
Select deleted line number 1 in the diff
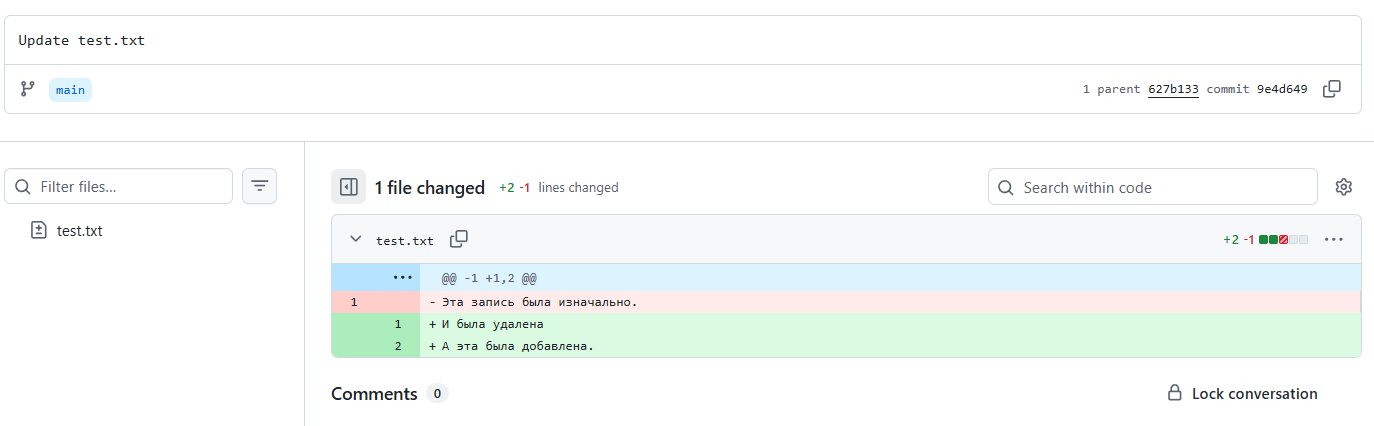coord(354,302)
